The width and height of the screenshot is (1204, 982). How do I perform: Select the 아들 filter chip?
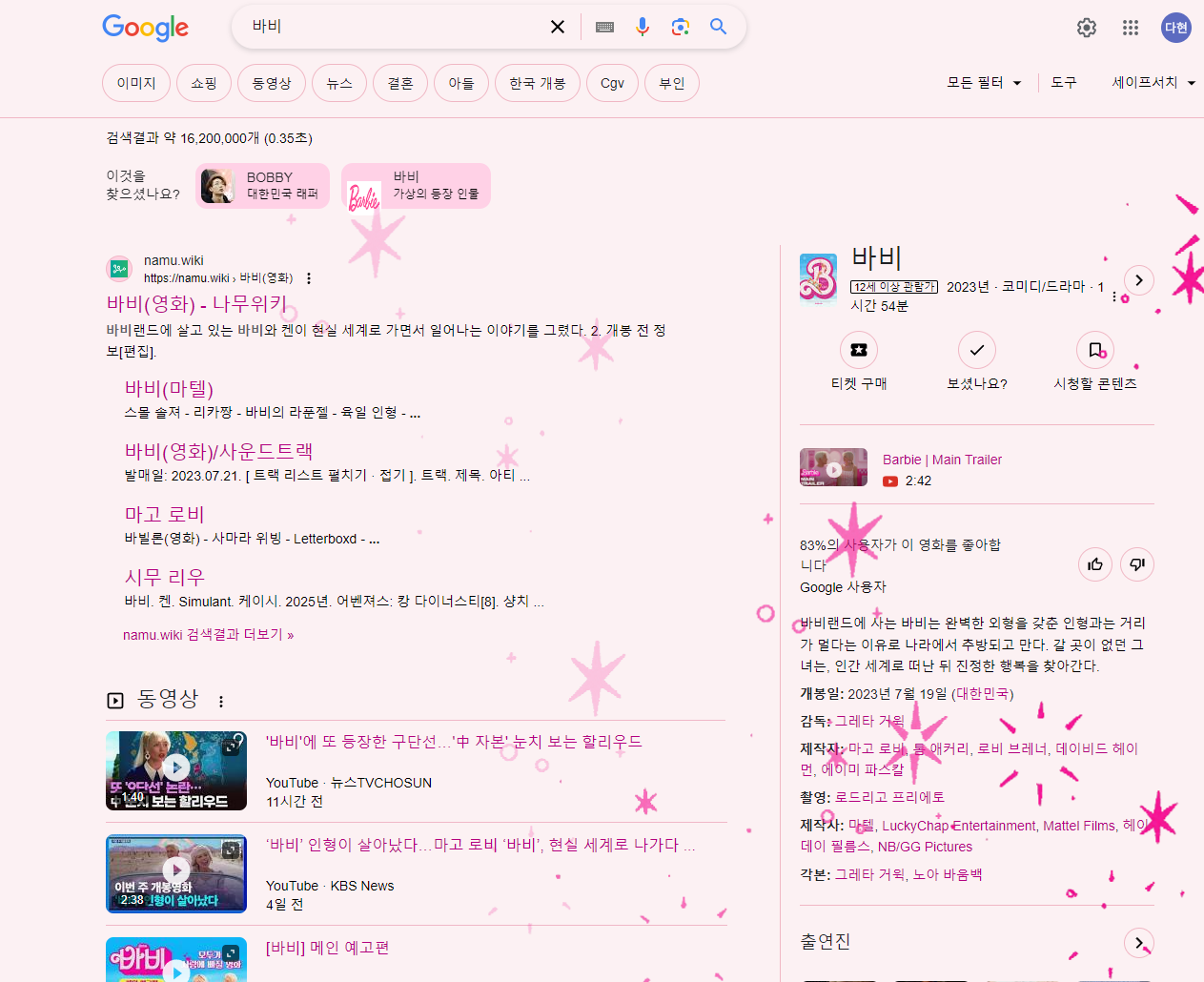(x=461, y=83)
